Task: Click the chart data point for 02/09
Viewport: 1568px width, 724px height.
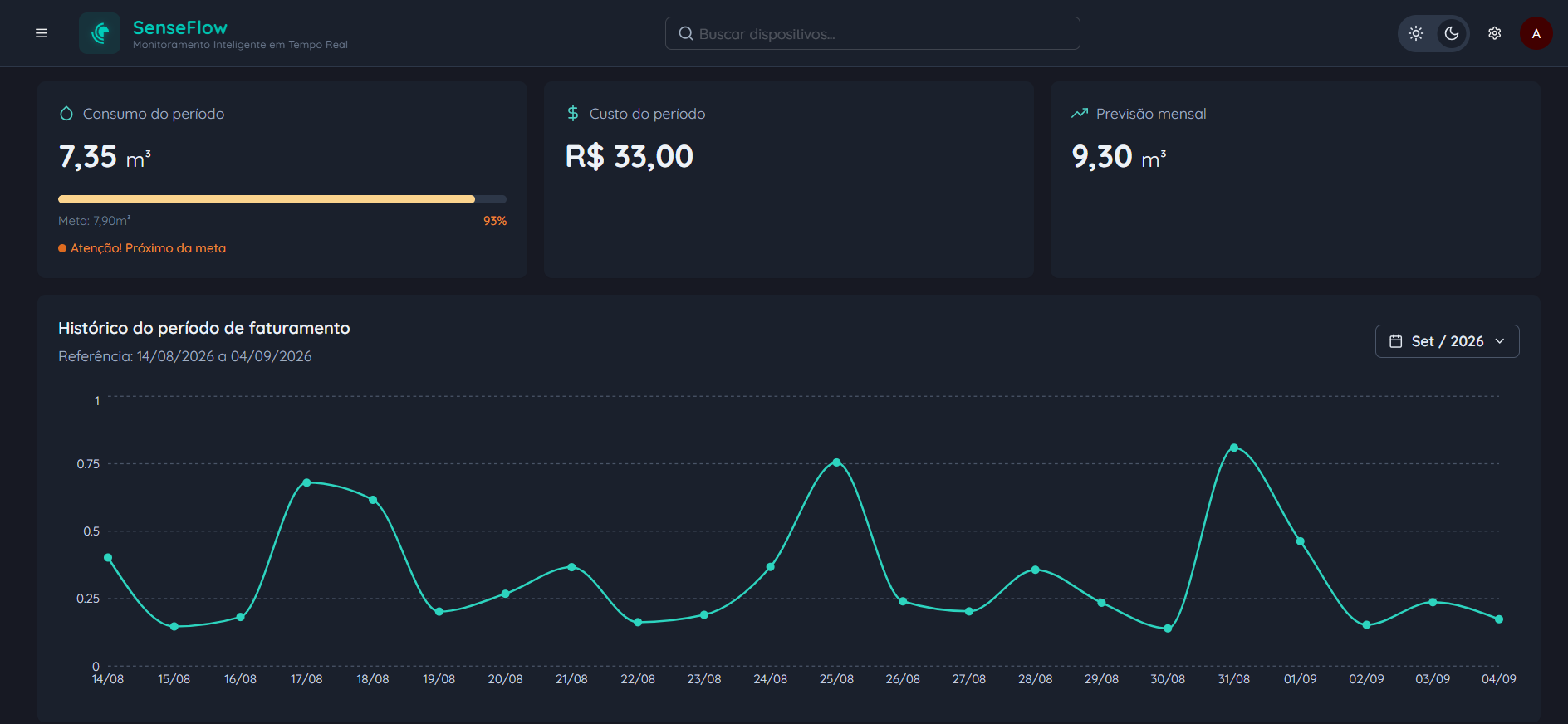Action: (1367, 625)
